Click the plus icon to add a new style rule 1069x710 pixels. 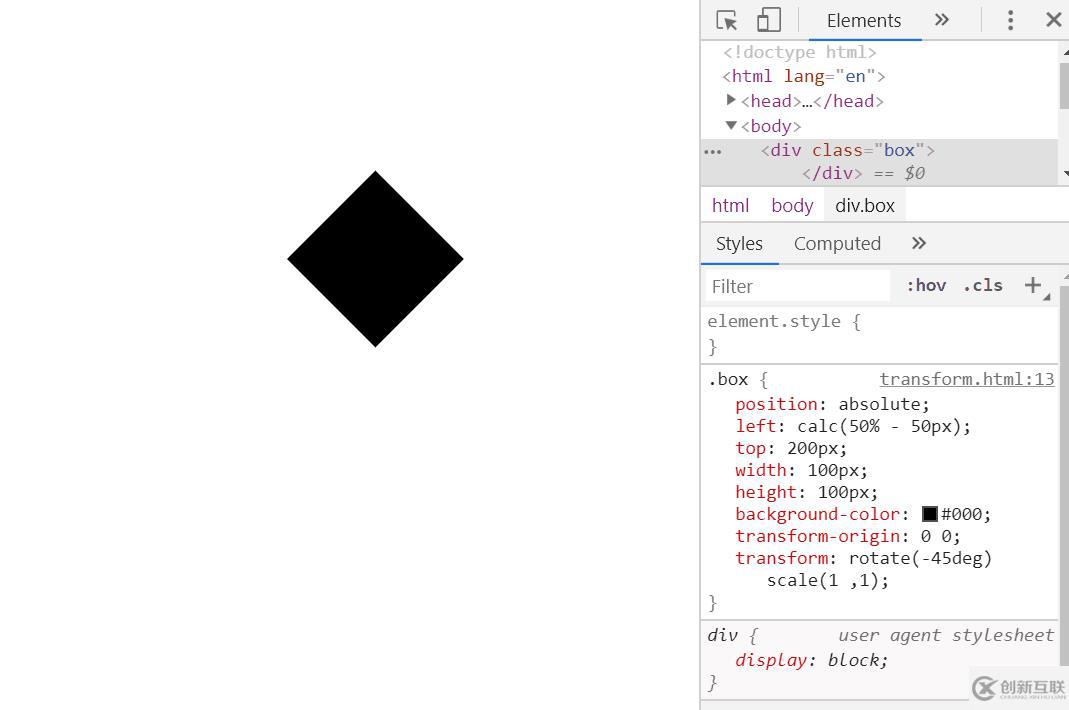click(1033, 285)
